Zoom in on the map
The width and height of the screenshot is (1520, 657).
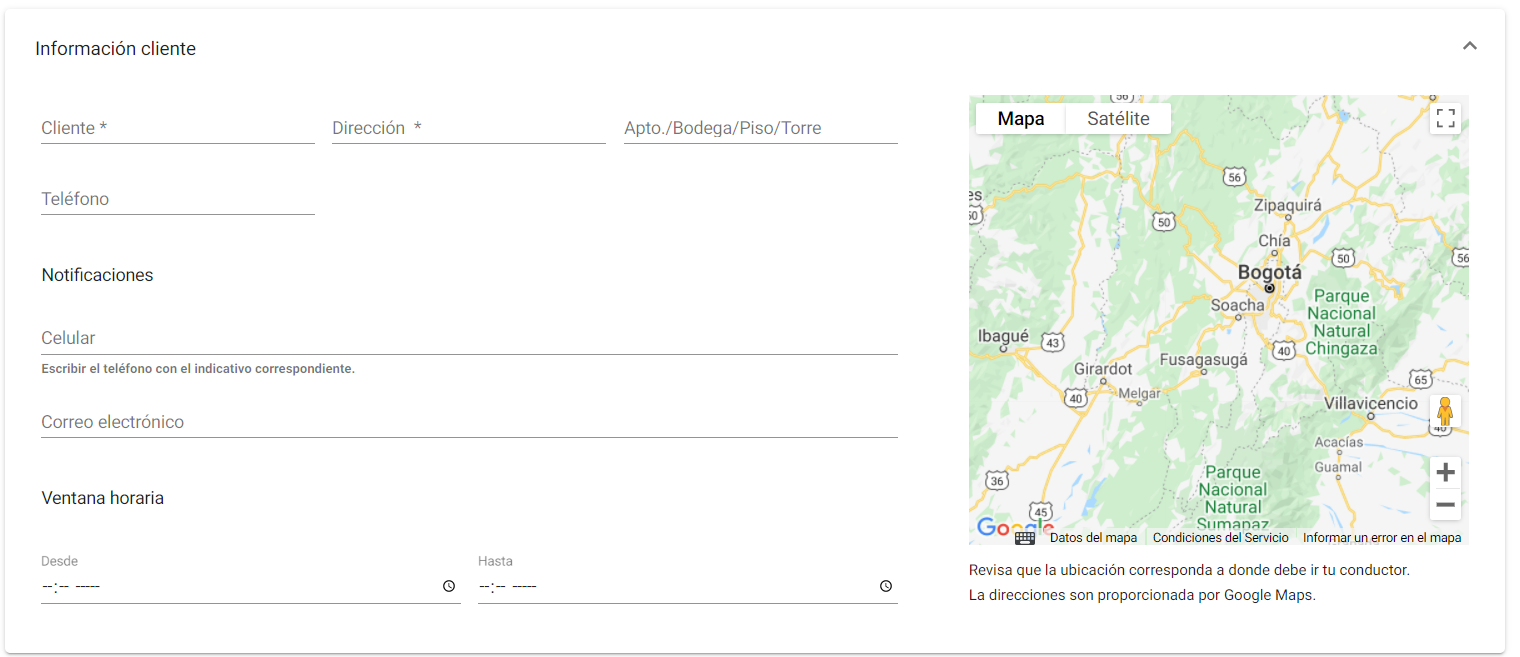click(1445, 472)
